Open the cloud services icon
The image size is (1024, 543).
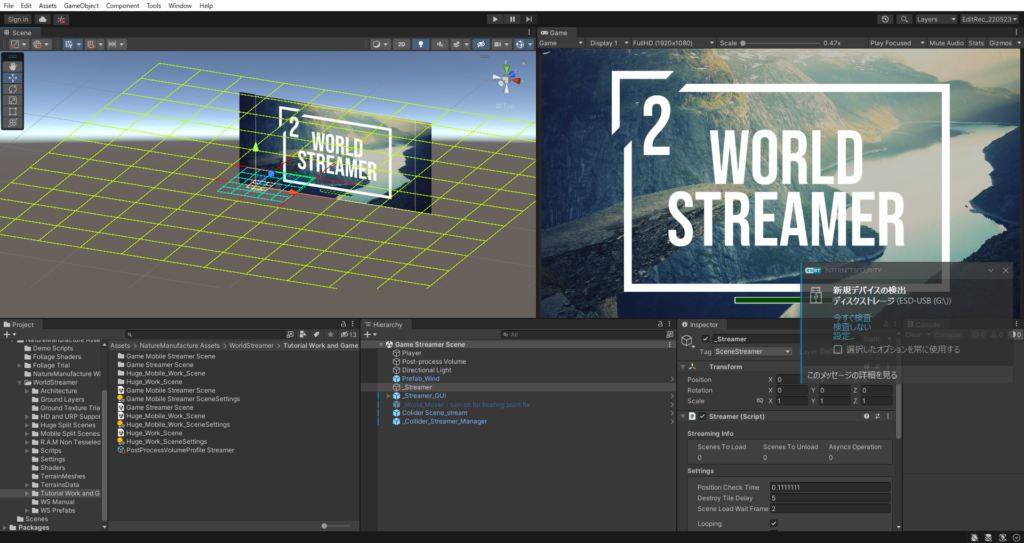pyautogui.click(x=43, y=19)
